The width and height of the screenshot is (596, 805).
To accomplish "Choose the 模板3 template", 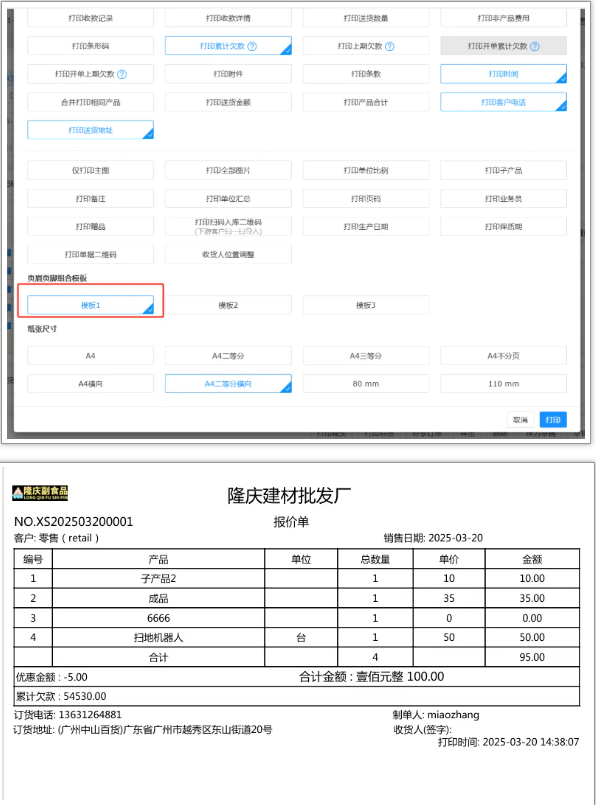I will click(366, 305).
